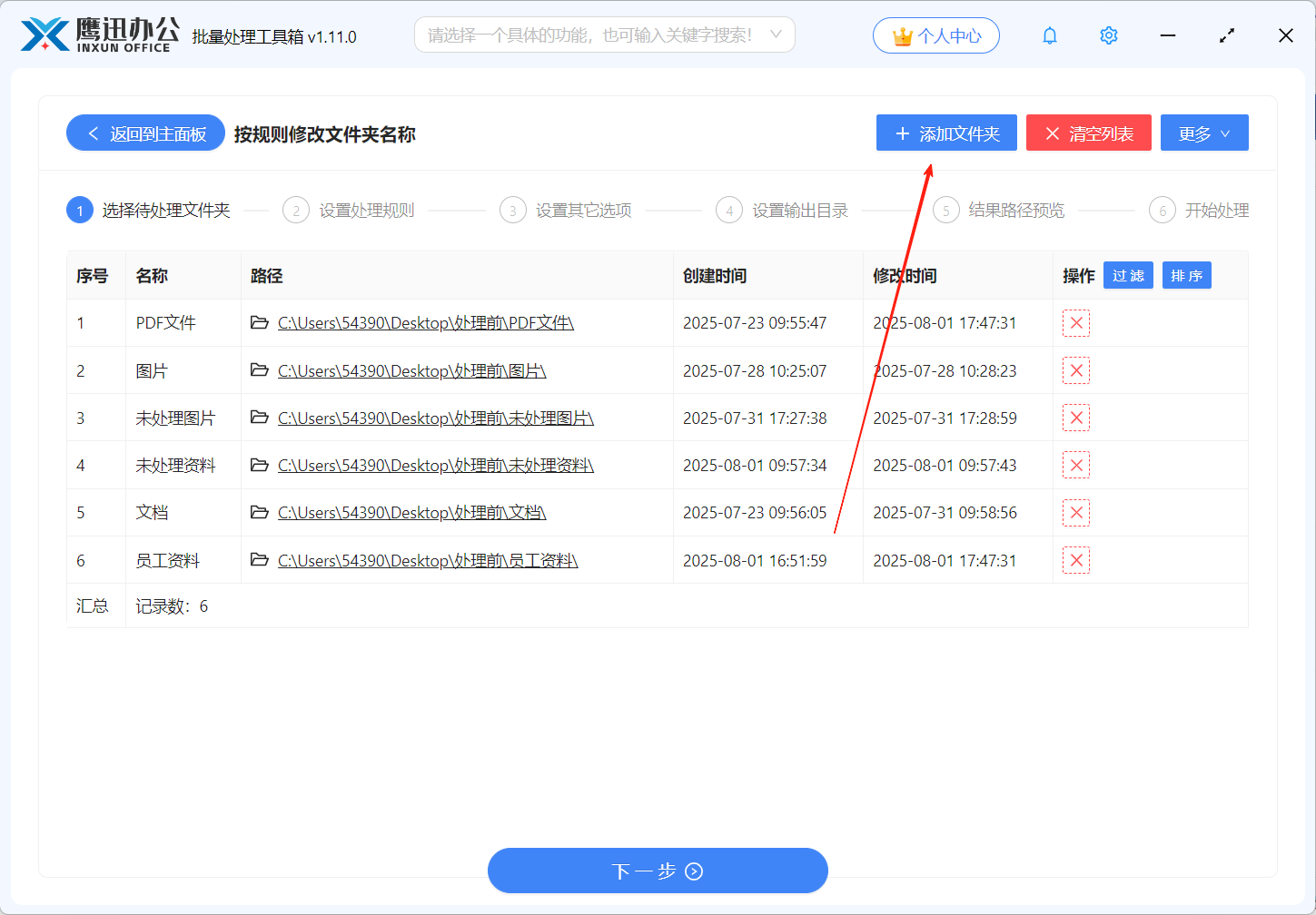Remove the 员工资料 row
Screen dimensions: 1316x915
[x=1076, y=560]
